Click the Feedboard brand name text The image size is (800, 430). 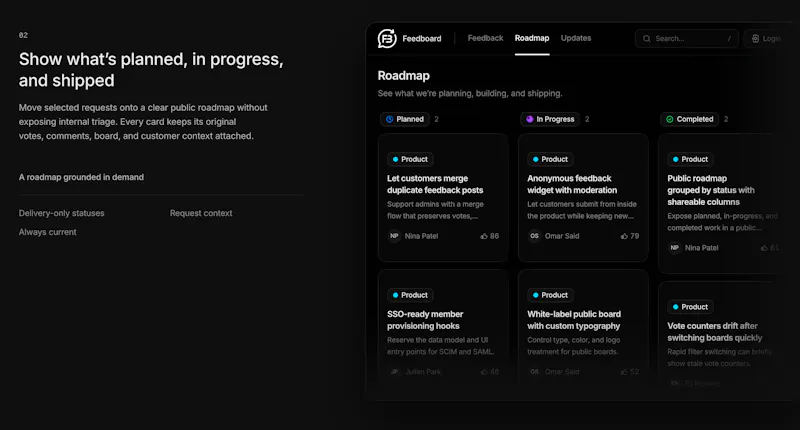point(421,39)
